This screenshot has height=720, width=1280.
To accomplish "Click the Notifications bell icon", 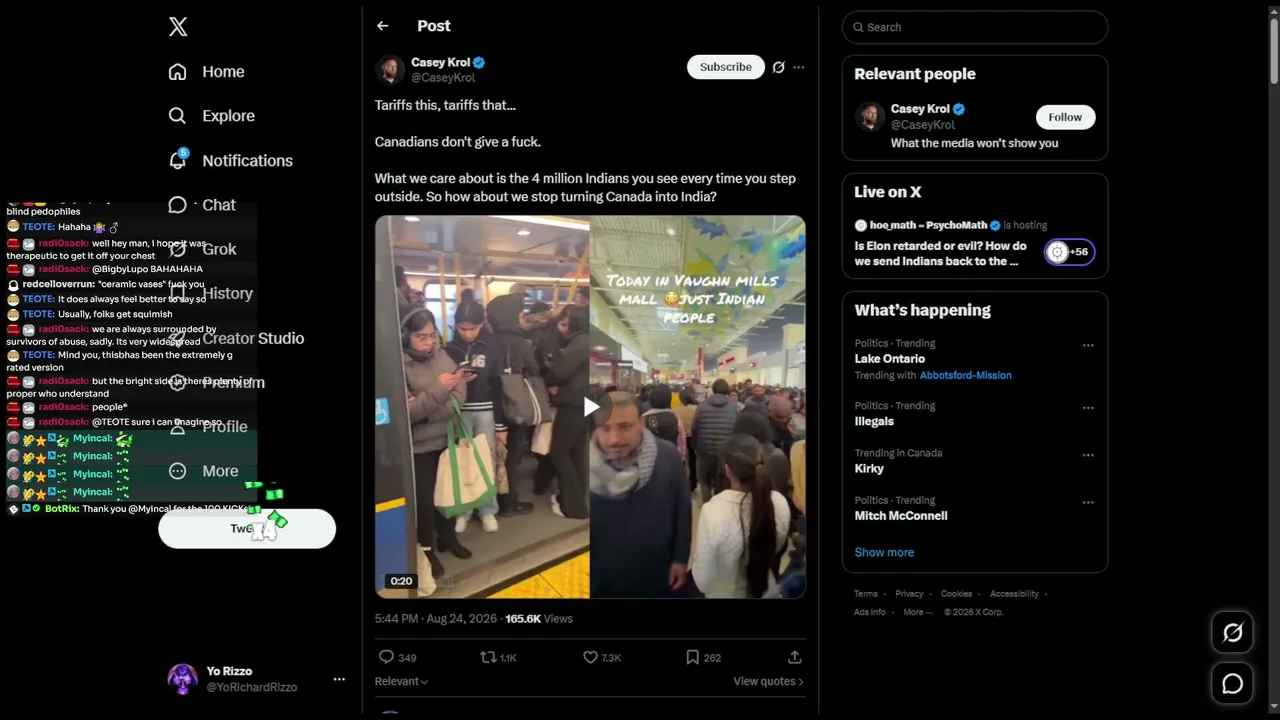I will [x=178, y=160].
